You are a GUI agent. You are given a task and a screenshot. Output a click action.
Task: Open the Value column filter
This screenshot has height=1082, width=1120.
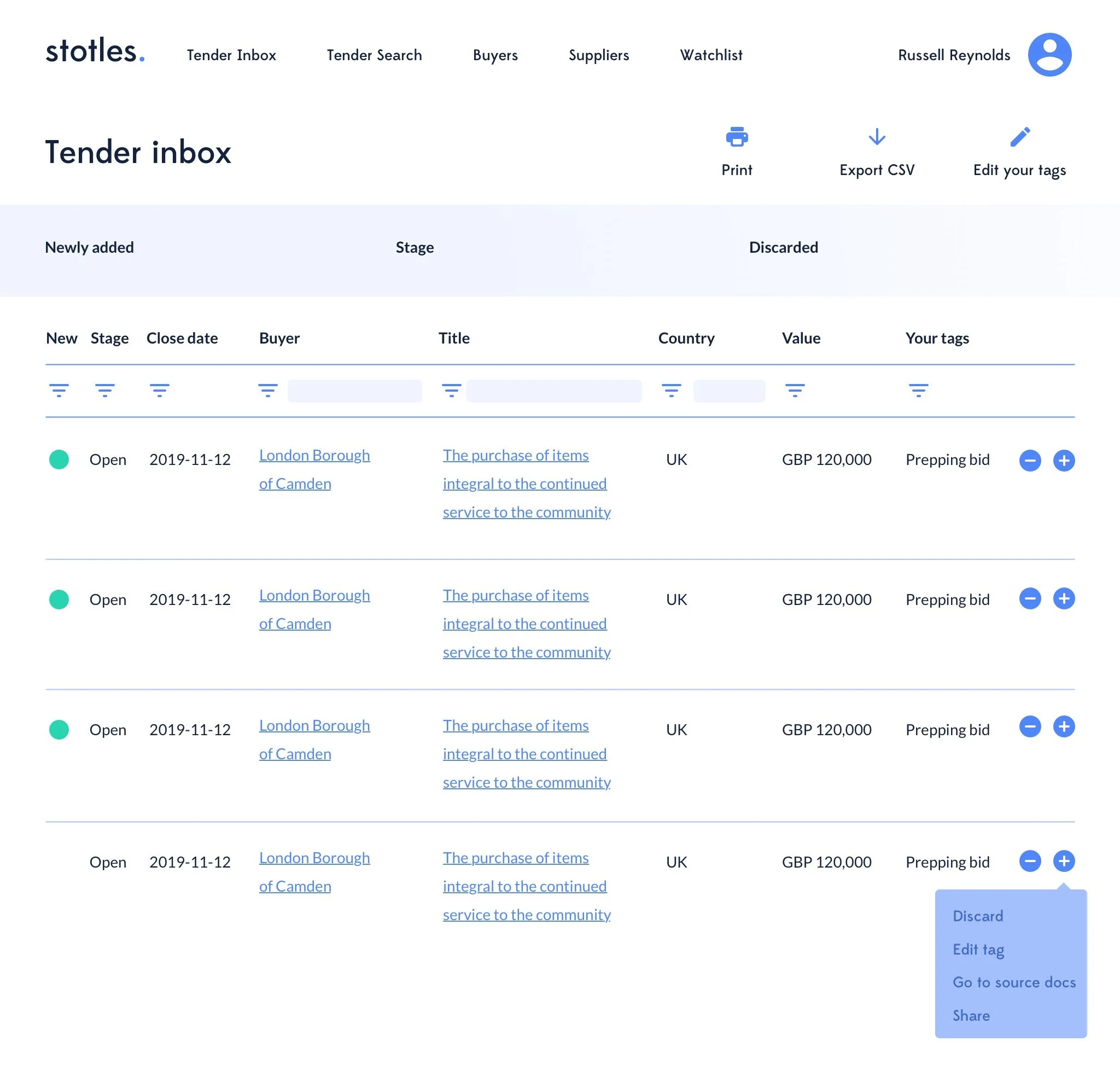click(x=794, y=391)
